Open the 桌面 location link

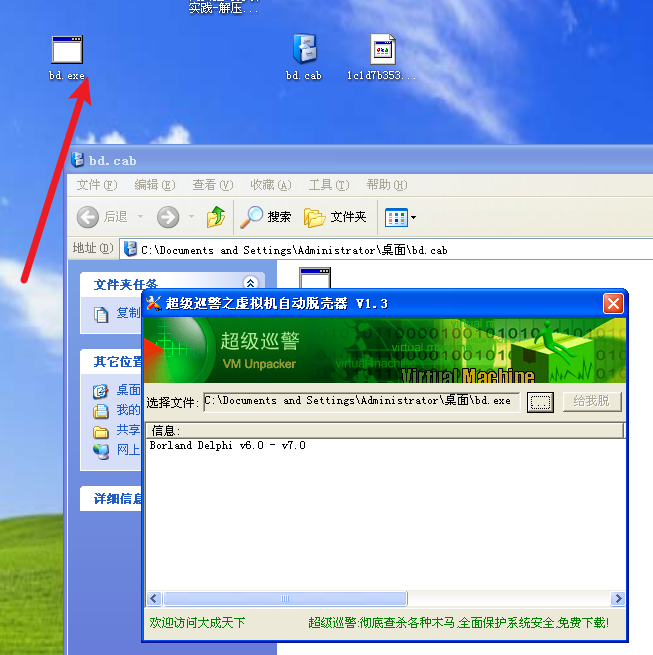[128, 390]
